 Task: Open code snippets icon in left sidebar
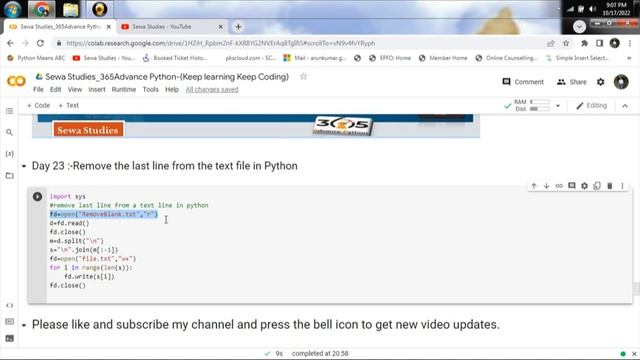pos(9,305)
